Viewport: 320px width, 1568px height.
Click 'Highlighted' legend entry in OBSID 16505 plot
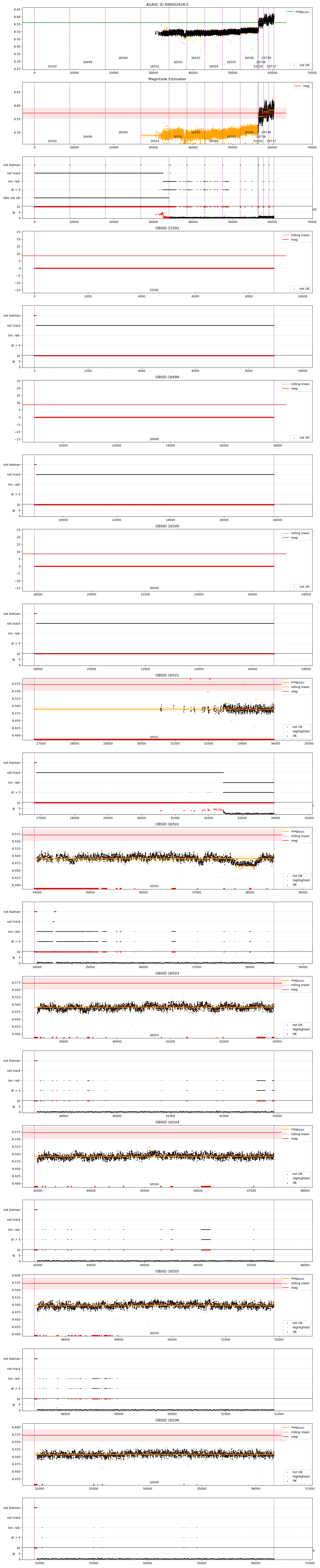pyautogui.click(x=301, y=1328)
